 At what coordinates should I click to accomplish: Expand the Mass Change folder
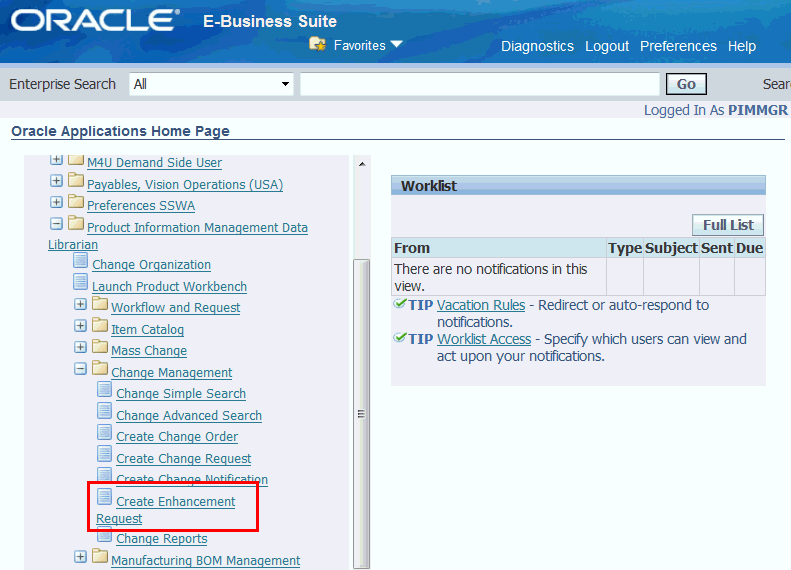click(80, 347)
